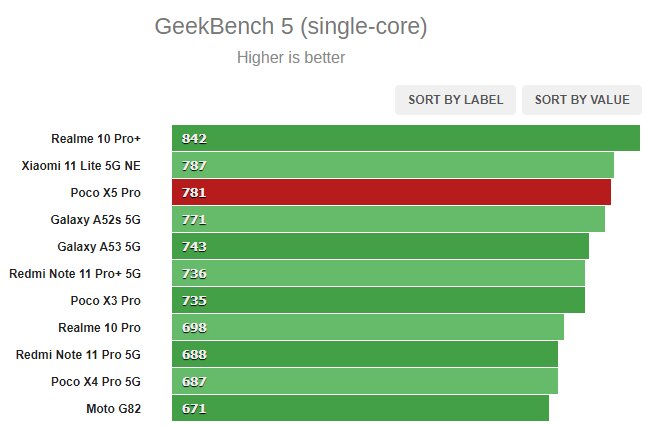Screen dimensions: 645x426
Task: Select the Realme 10 Pro+ bar
Action: point(406,138)
